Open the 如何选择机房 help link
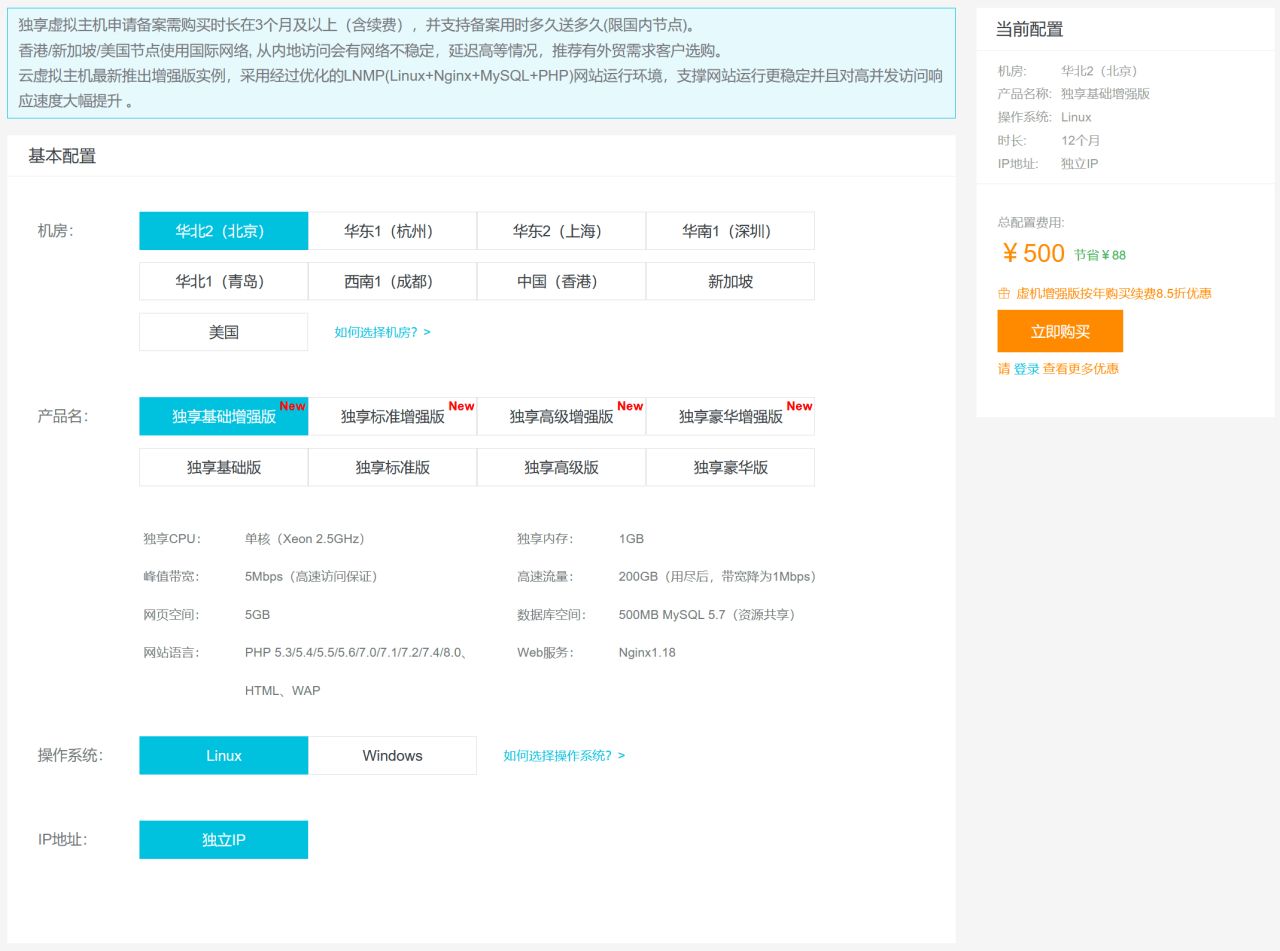Image resolution: width=1280 pixels, height=951 pixels. point(379,331)
